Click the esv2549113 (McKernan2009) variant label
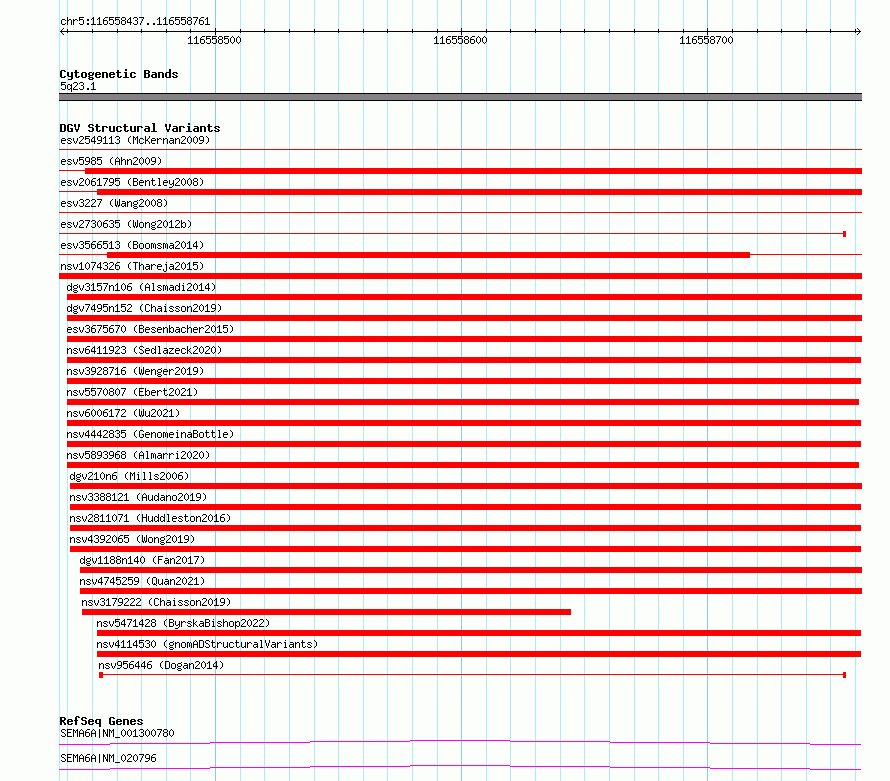The height and width of the screenshot is (781, 890). 135,140
